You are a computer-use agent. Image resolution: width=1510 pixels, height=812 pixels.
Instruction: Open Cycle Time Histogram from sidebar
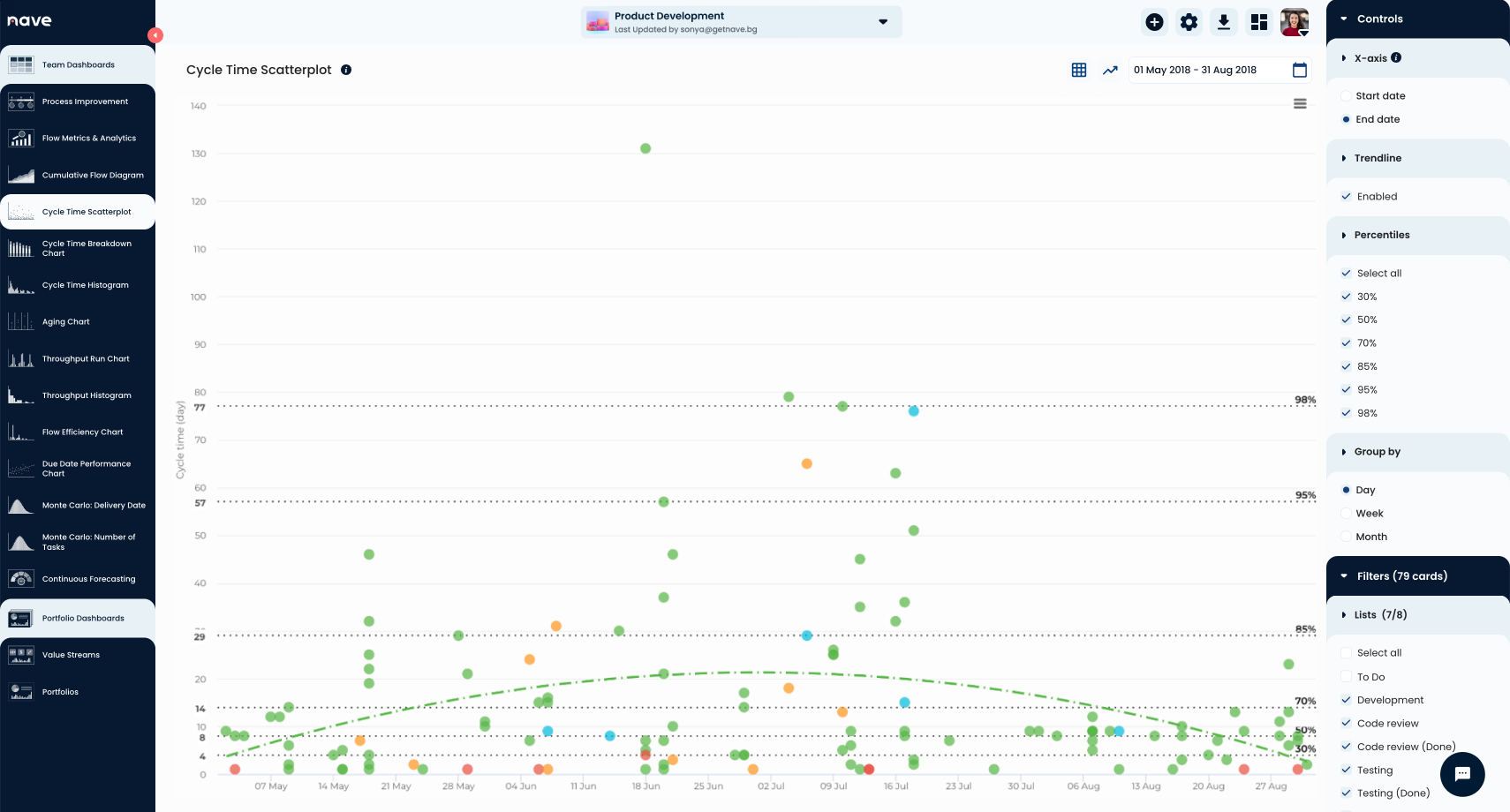coord(85,285)
